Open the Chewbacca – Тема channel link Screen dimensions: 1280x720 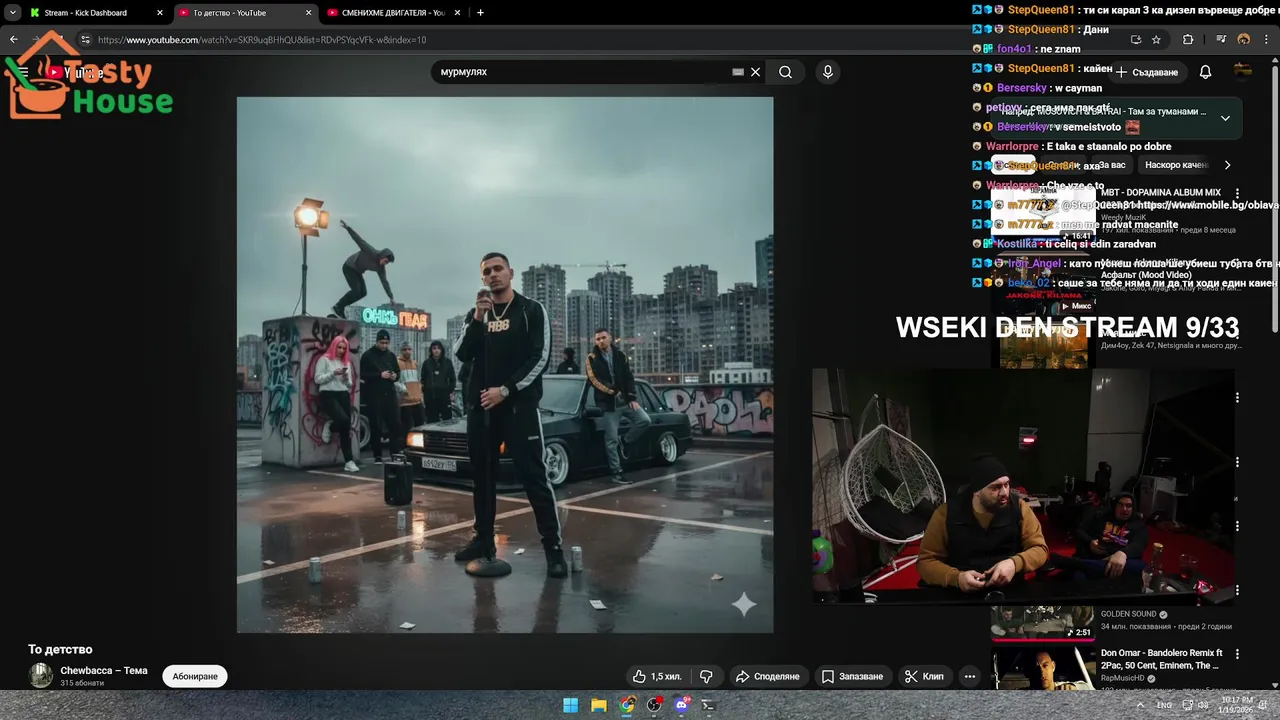pyautogui.click(x=104, y=670)
